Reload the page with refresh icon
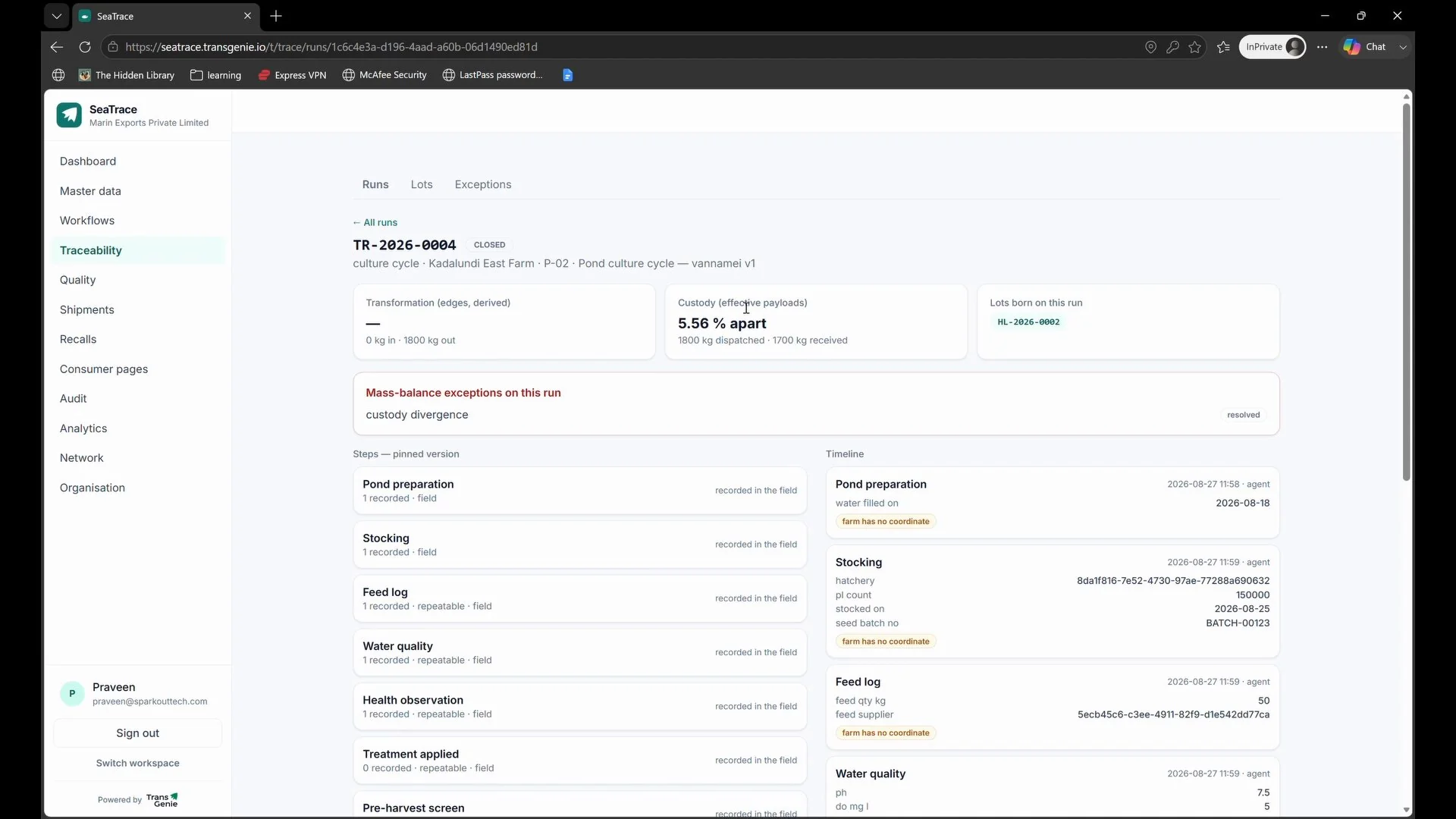This screenshot has width=1456, height=819. (x=85, y=47)
